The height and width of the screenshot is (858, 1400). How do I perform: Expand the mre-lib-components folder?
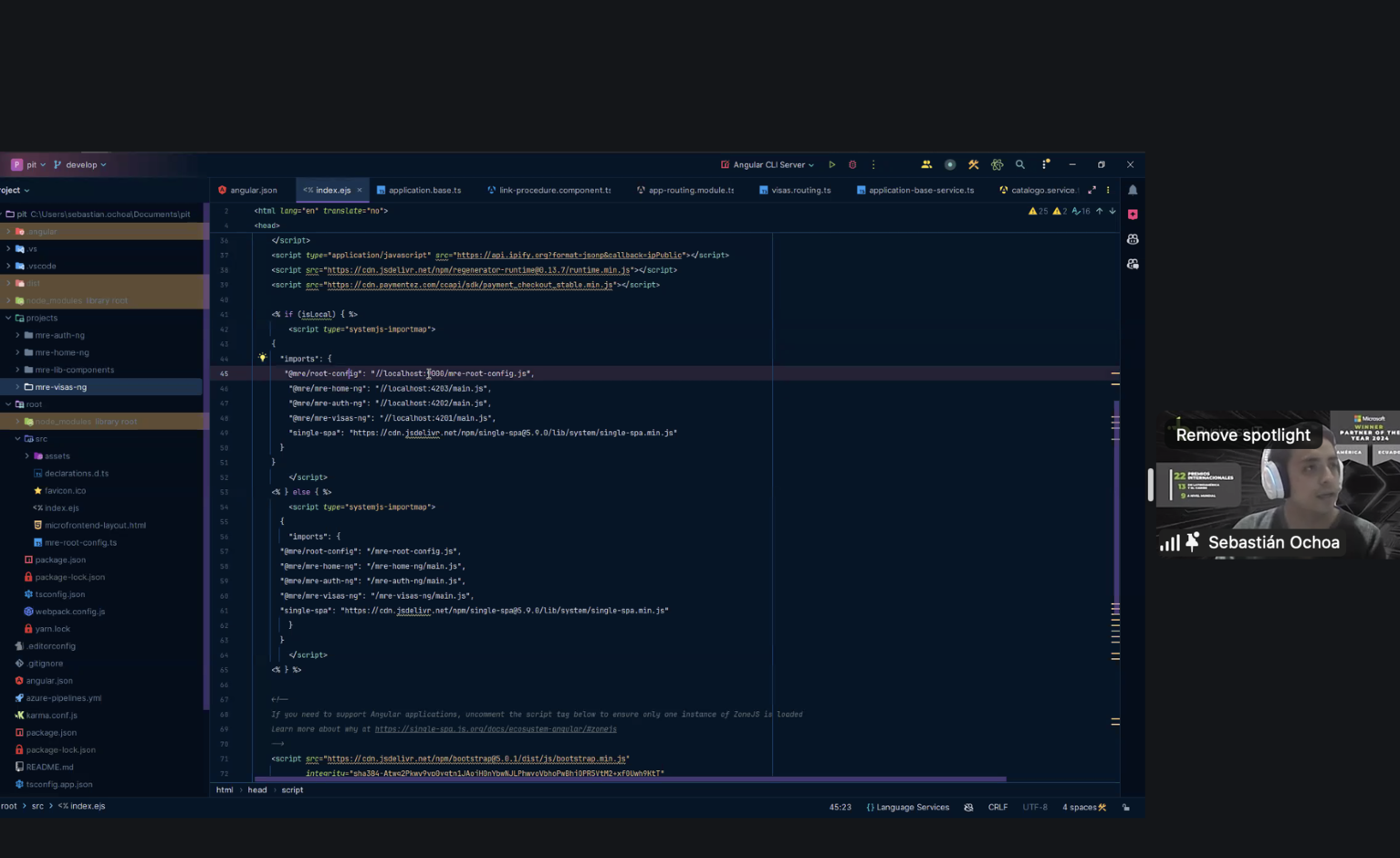[x=17, y=370]
